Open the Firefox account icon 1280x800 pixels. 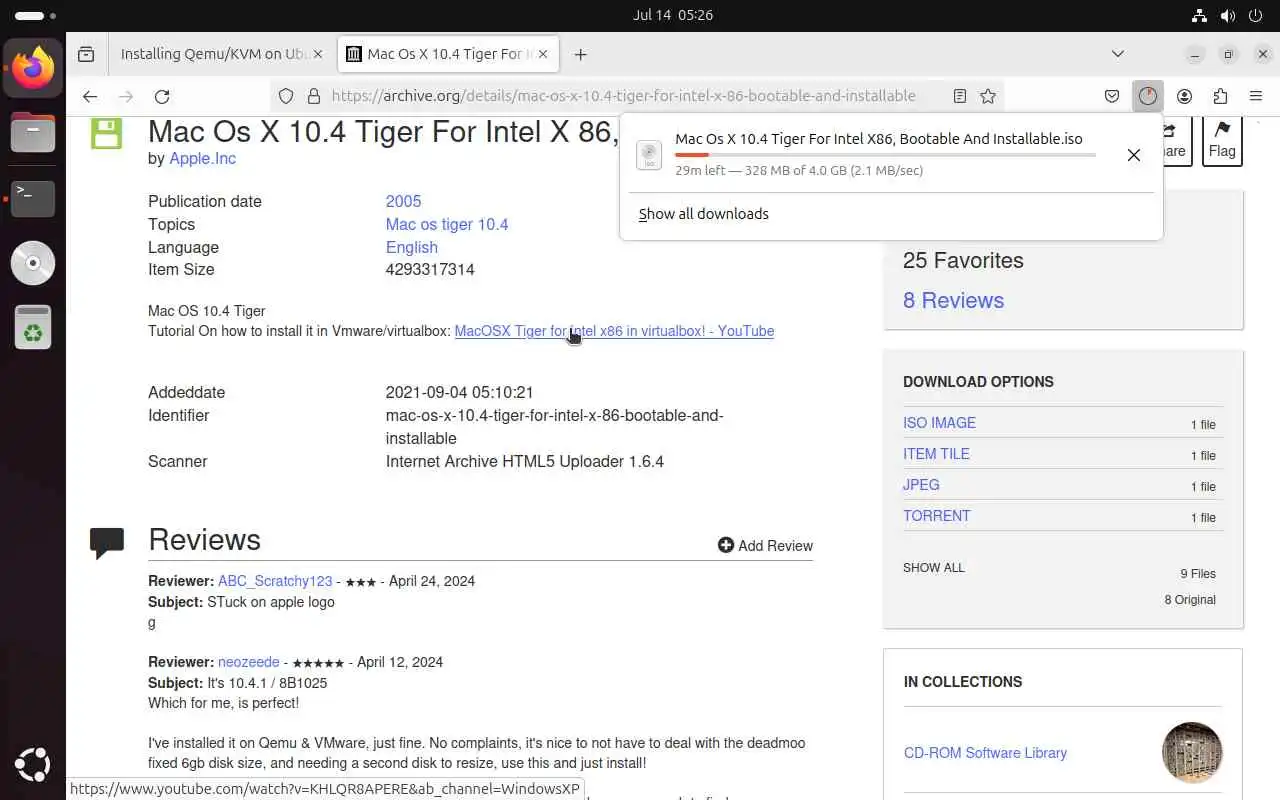(1185, 96)
